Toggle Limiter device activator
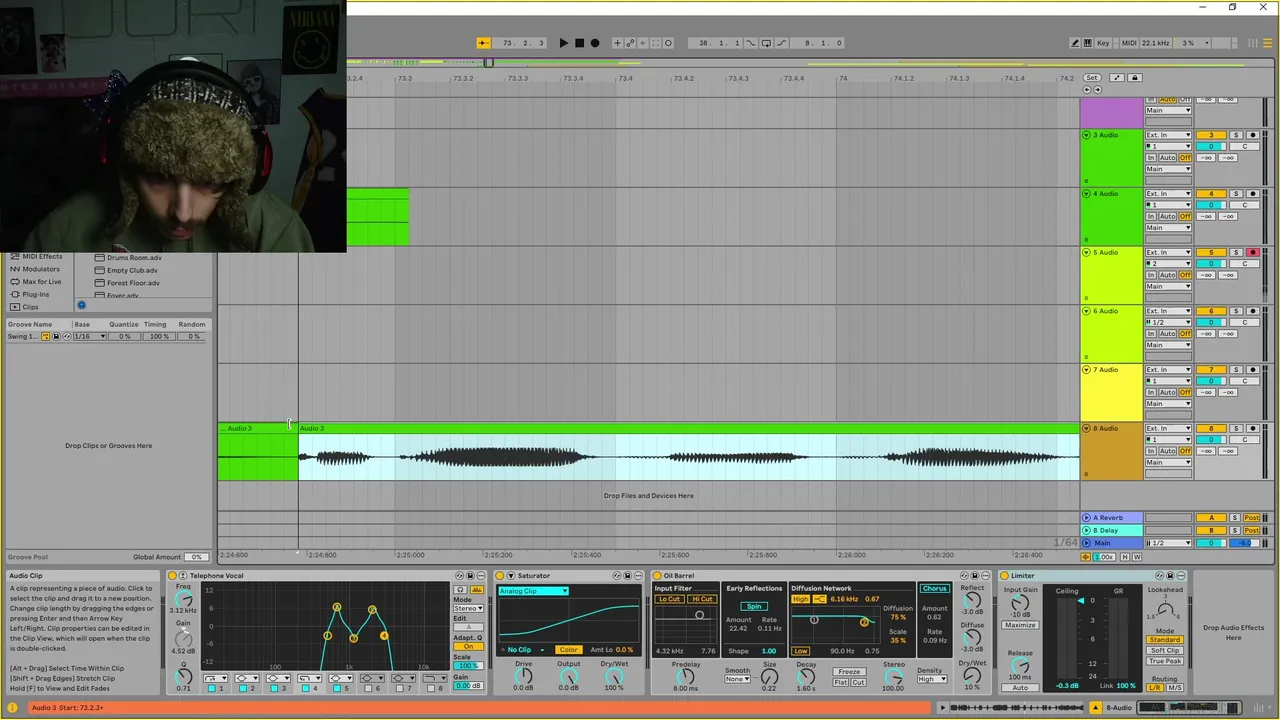1280x720 pixels. click(1004, 576)
